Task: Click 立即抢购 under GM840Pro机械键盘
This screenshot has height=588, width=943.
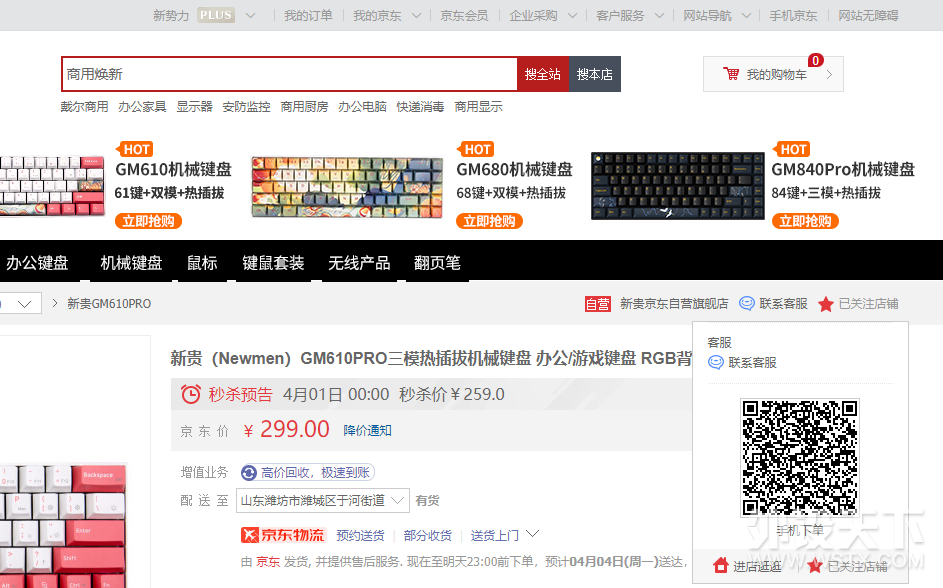Action: point(805,221)
